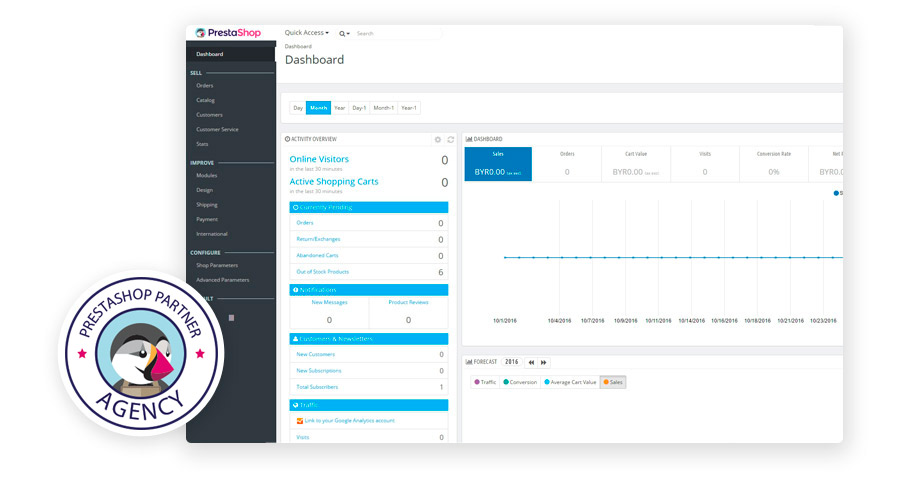Open the Design sidebar item
The image size is (899, 477).
coord(205,190)
